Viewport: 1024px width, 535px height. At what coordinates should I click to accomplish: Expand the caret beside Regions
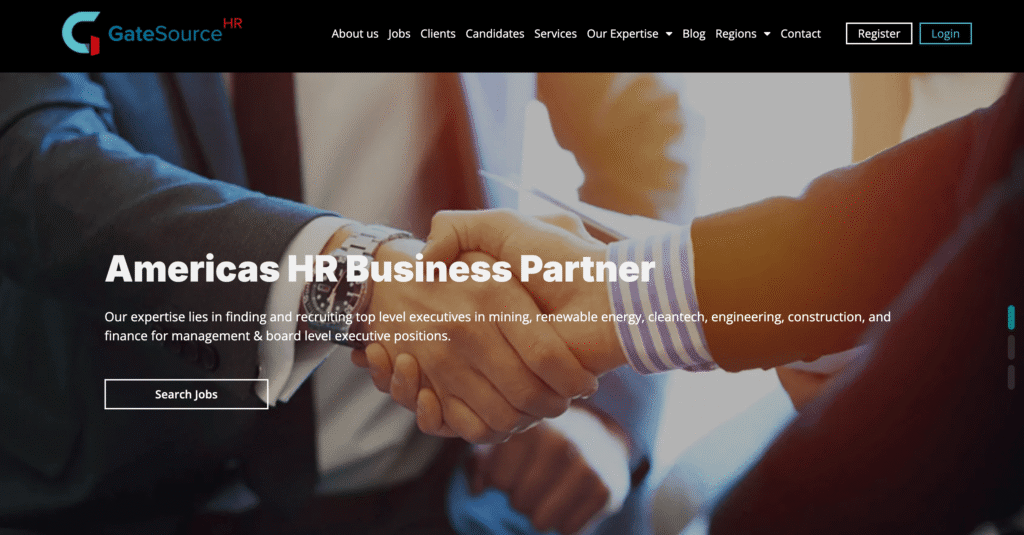(x=767, y=34)
